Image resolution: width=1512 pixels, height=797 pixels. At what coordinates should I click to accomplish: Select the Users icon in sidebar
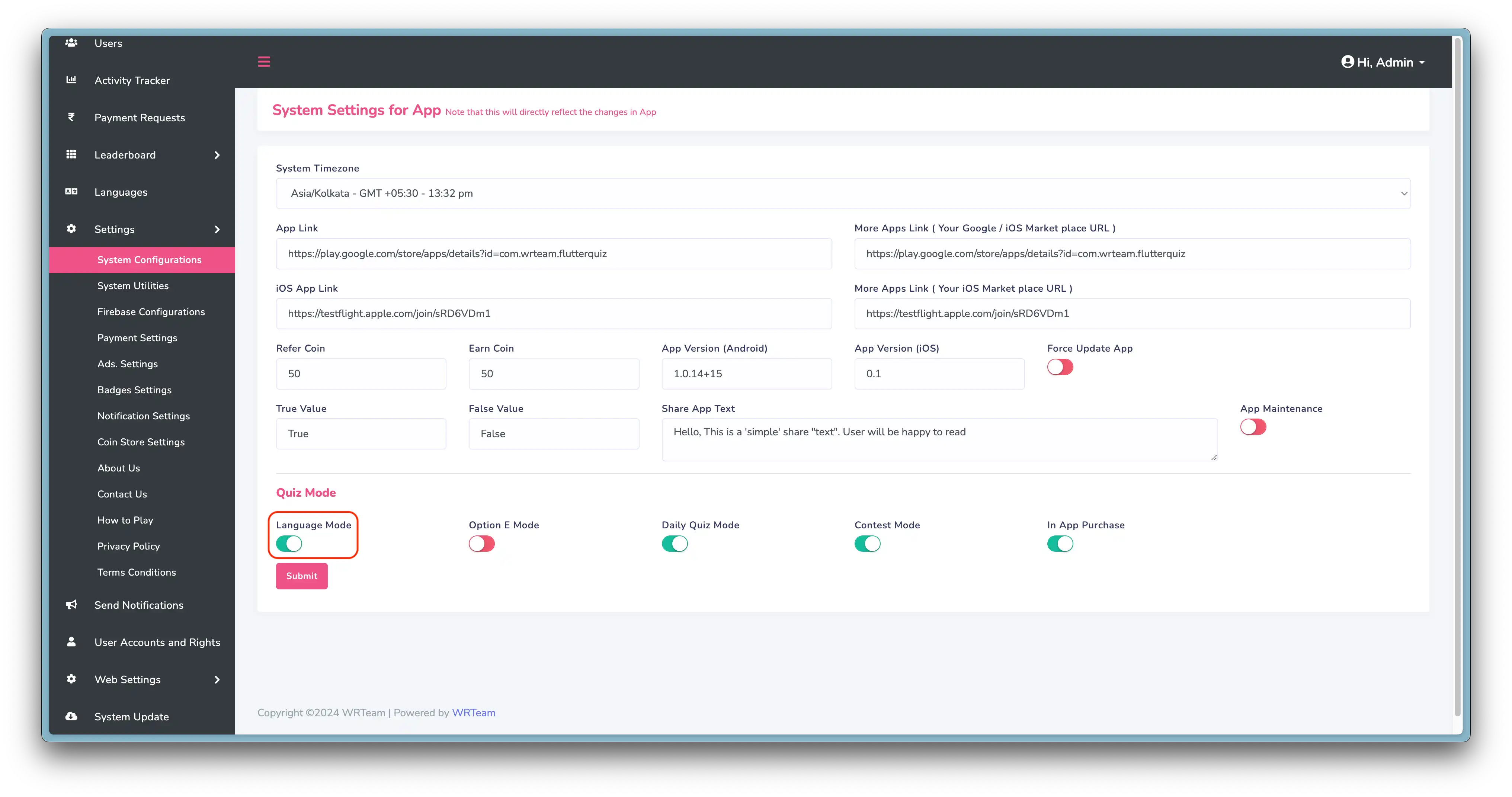coord(71,42)
